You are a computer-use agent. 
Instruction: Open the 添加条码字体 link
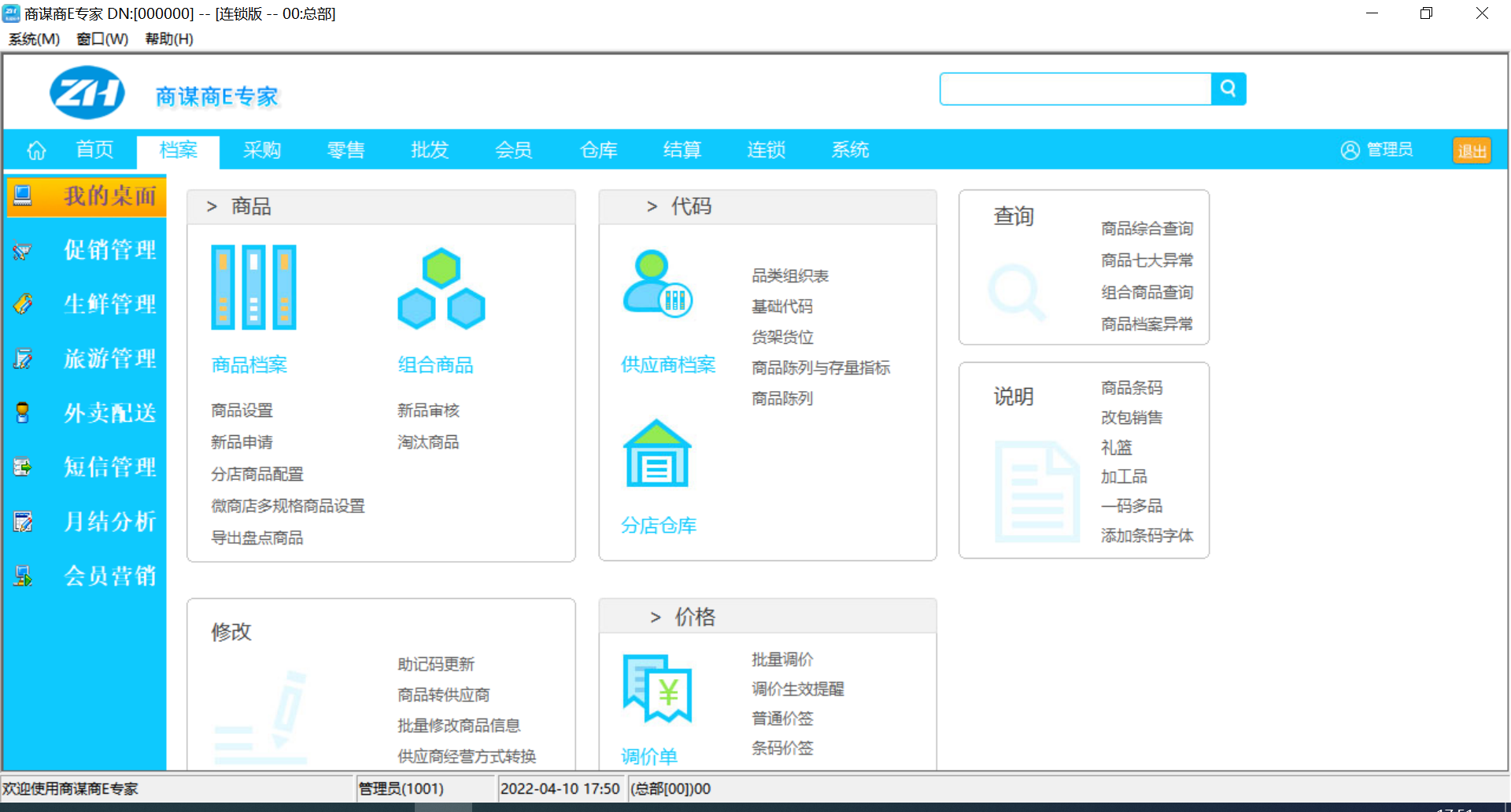(1147, 536)
